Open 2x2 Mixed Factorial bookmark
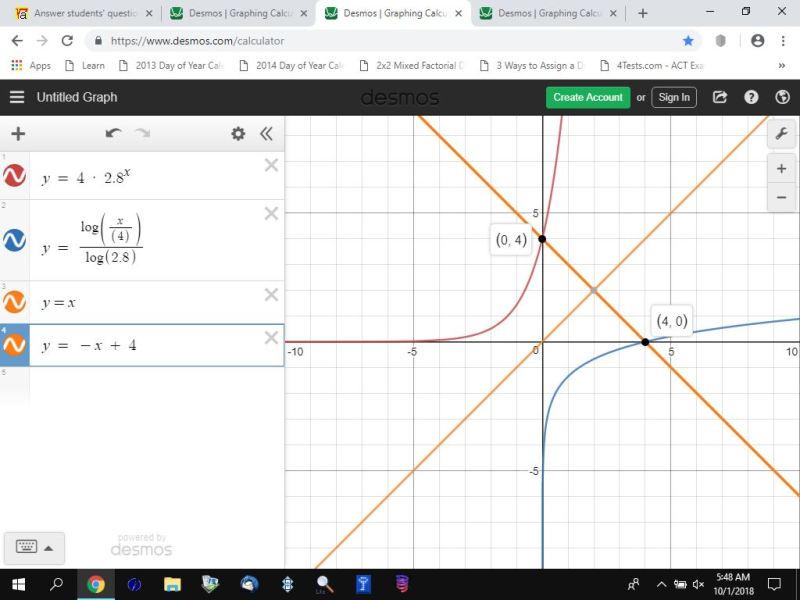 [412, 65]
